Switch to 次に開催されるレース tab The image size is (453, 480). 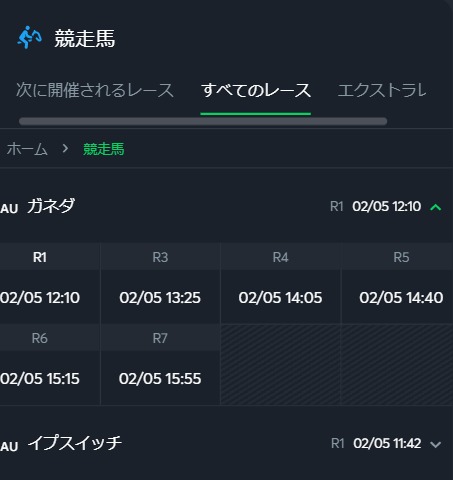[95, 90]
